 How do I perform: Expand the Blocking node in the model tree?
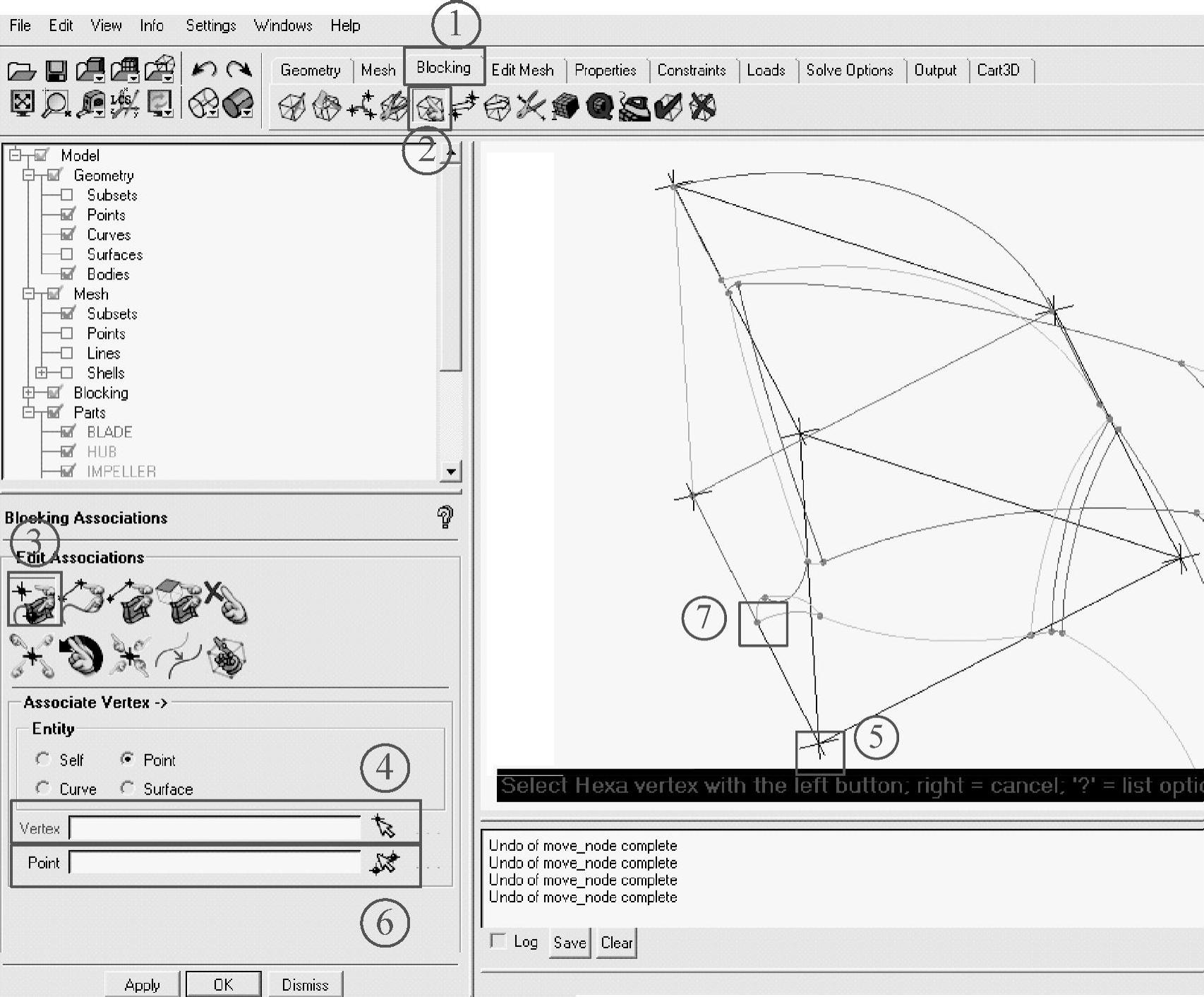pyautogui.click(x=28, y=392)
